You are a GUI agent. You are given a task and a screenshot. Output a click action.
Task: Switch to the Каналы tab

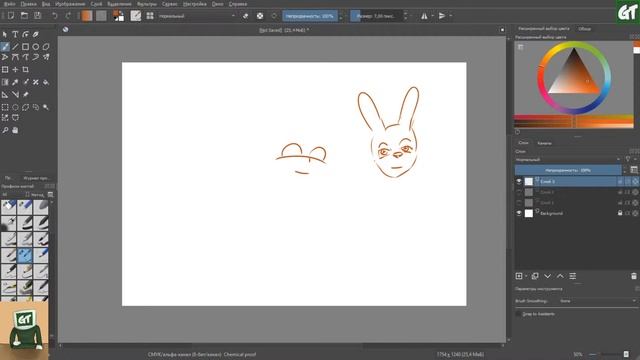544,143
